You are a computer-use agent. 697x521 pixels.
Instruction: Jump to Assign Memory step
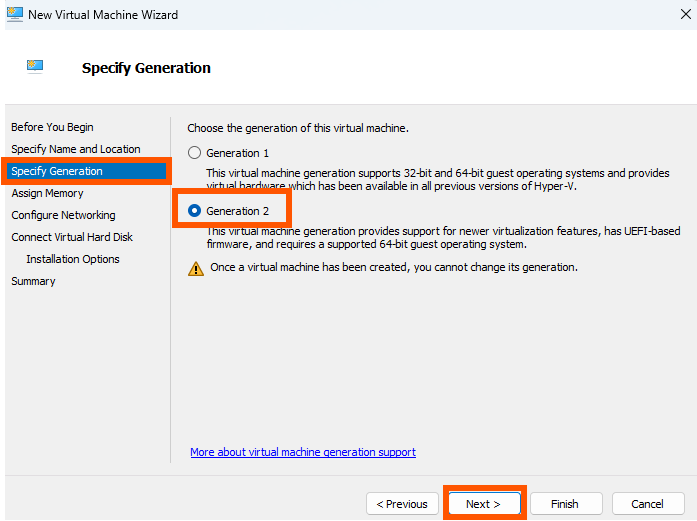(x=48, y=193)
